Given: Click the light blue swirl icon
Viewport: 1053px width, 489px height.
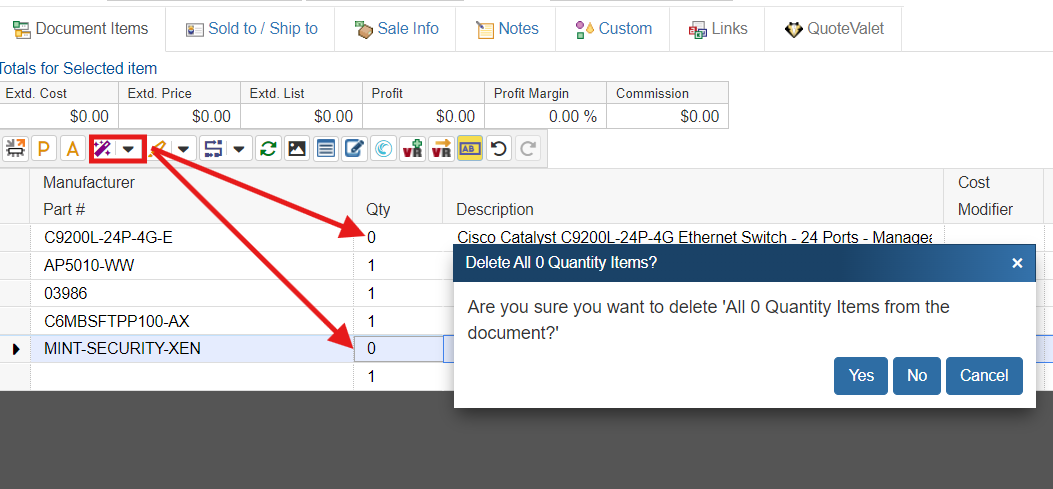Looking at the screenshot, I should pos(383,148).
